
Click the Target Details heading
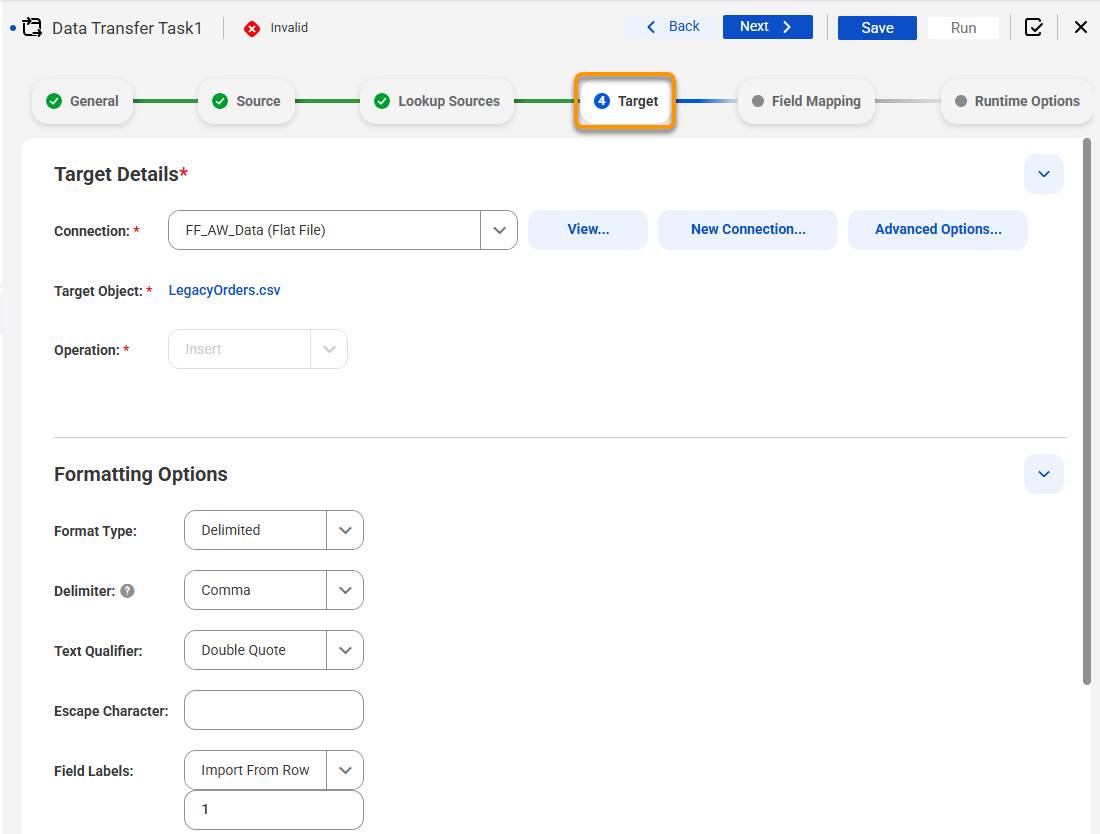121,174
